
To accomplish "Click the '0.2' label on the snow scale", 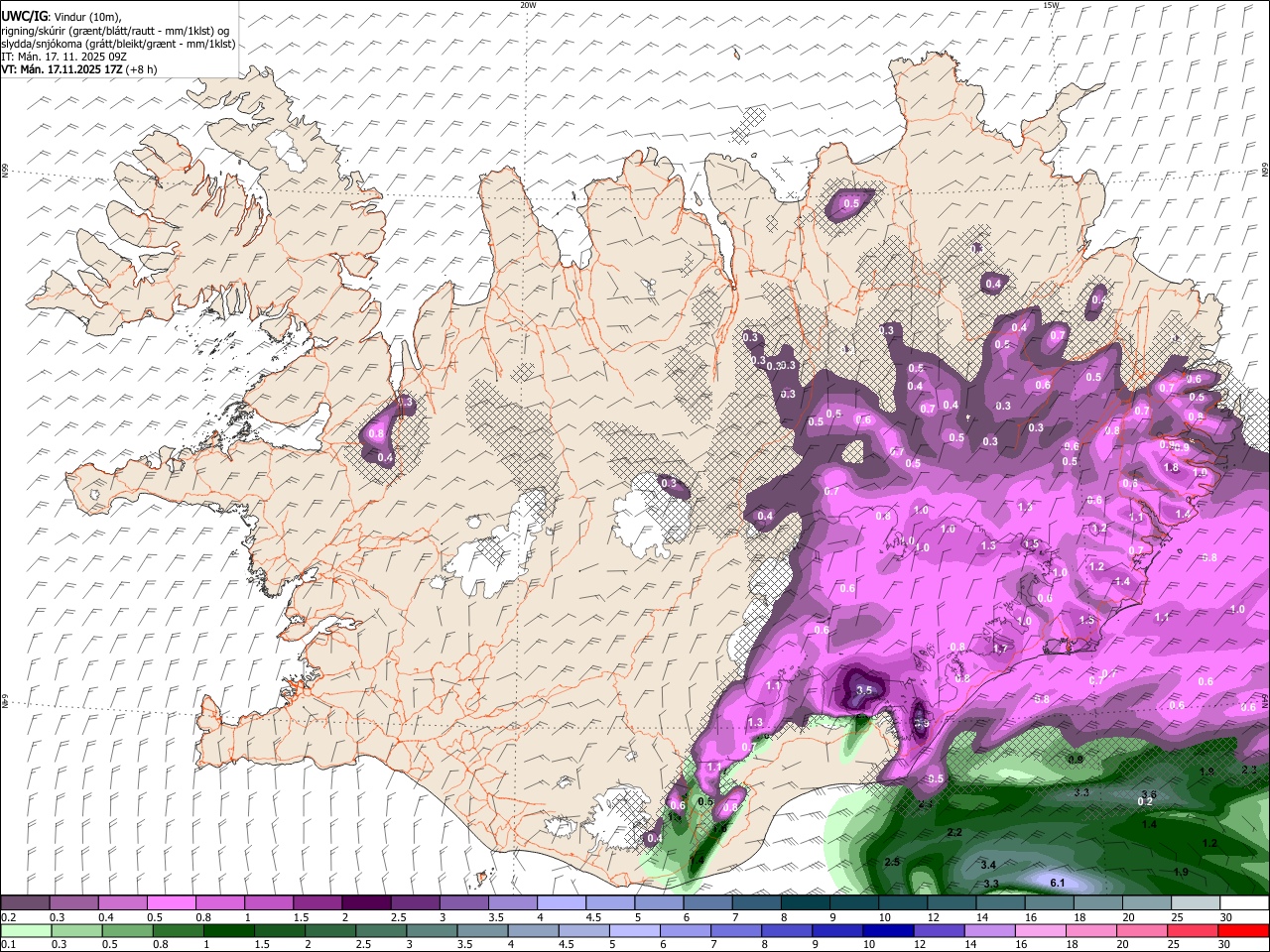I will point(8,917).
